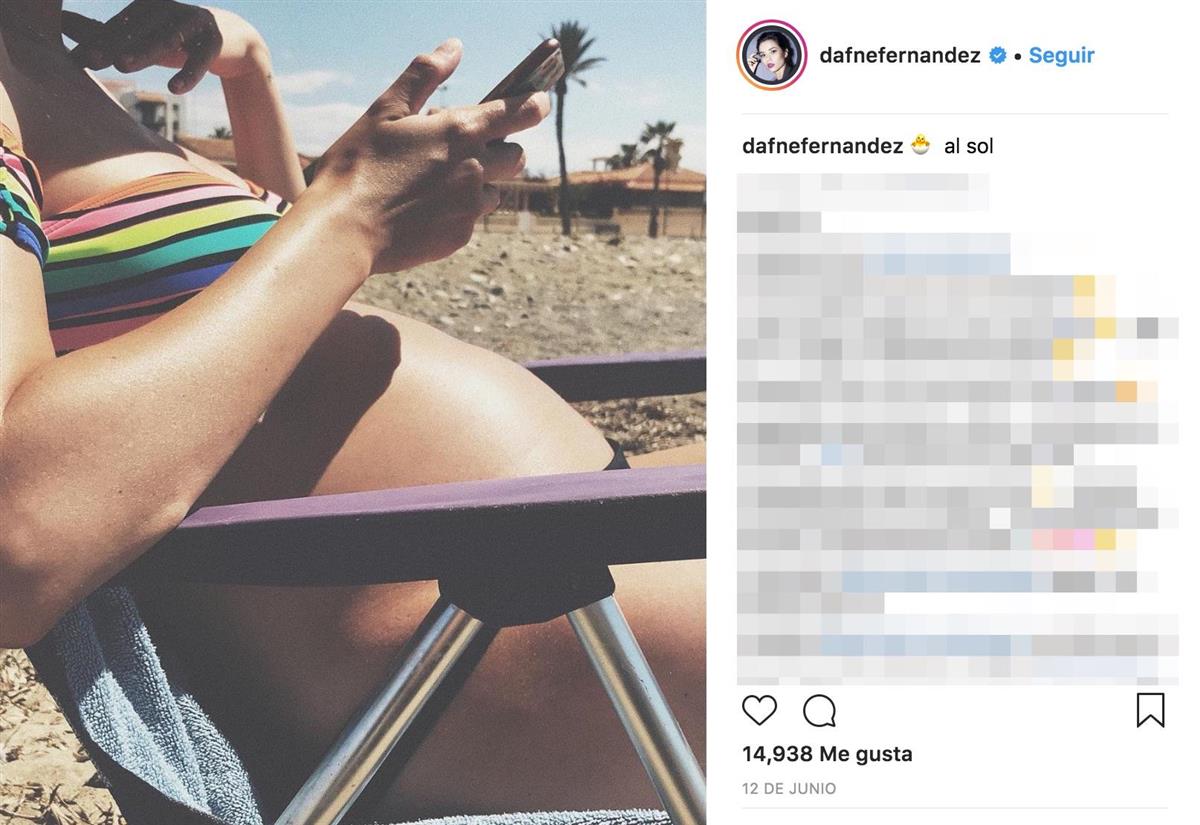Save the post with the bookmark icon

[1150, 710]
